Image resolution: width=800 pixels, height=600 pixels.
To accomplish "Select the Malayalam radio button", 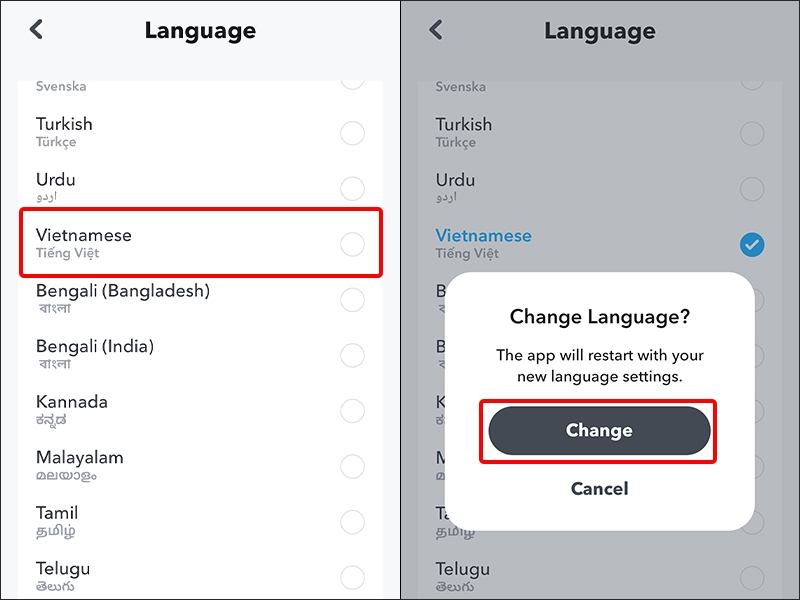I will [352, 467].
